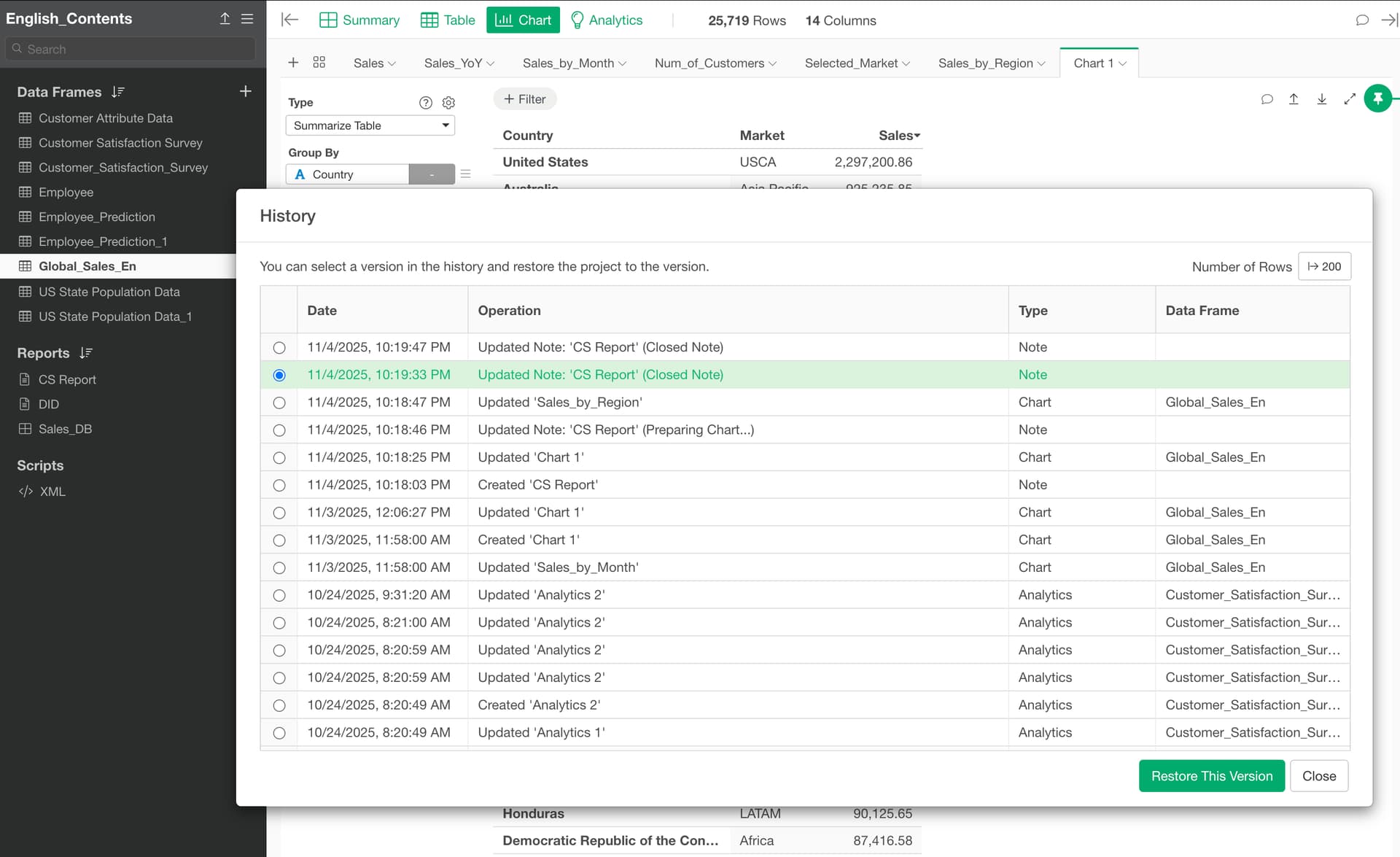Image resolution: width=1400 pixels, height=857 pixels.
Task: Select the Created 'CS Report' version radio
Action: coord(279,485)
